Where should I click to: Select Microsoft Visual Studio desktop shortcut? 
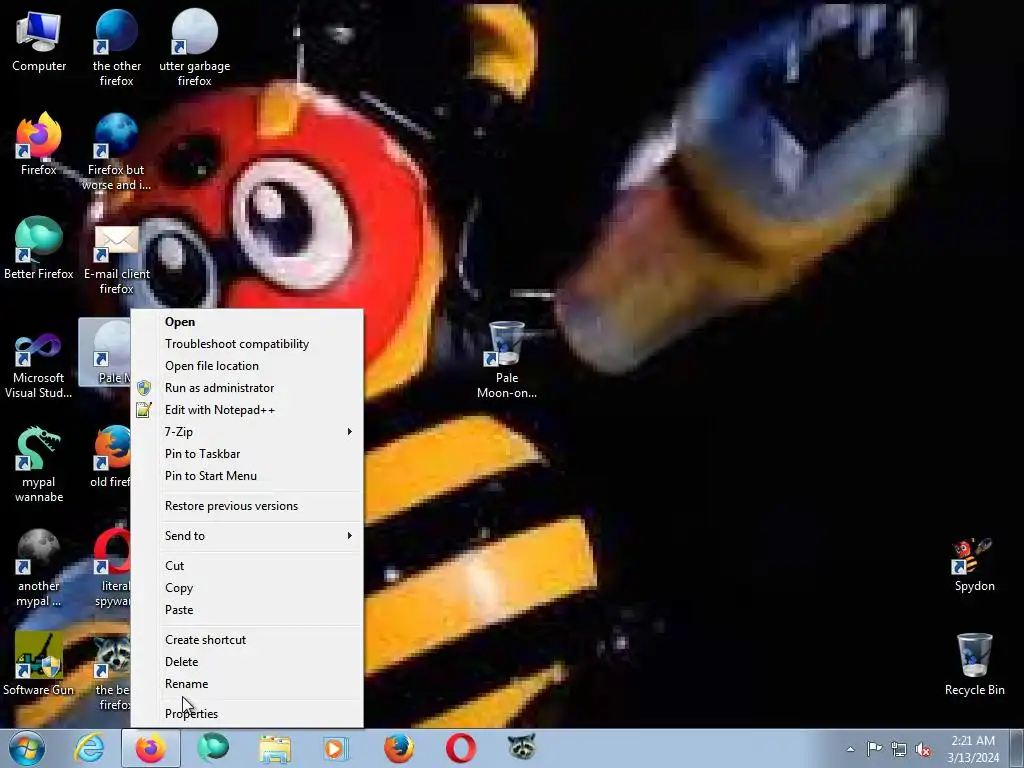tap(39, 366)
